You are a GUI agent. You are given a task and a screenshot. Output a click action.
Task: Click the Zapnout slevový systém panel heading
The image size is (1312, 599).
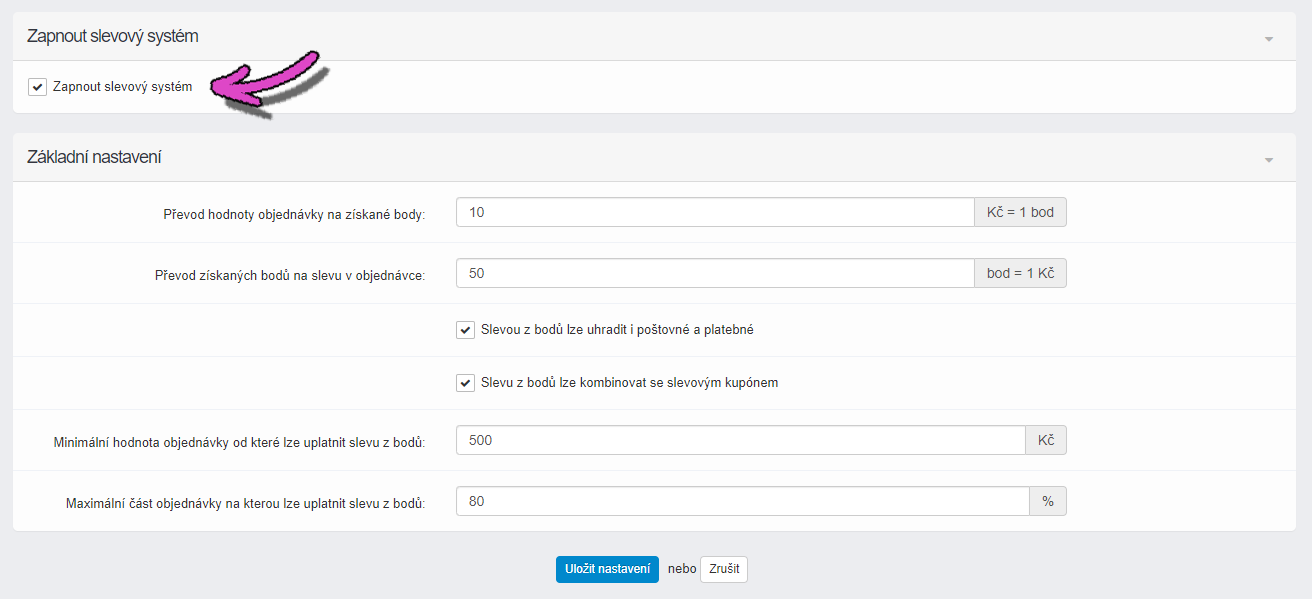tap(113, 36)
